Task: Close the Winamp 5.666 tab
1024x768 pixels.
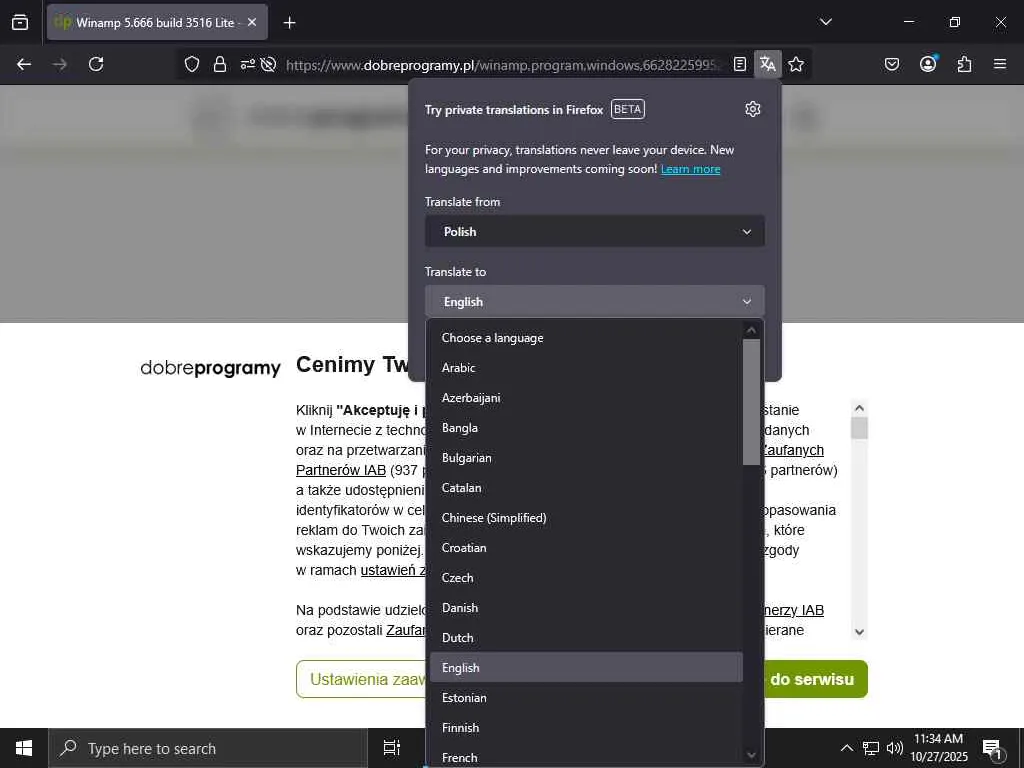Action: pos(252,22)
